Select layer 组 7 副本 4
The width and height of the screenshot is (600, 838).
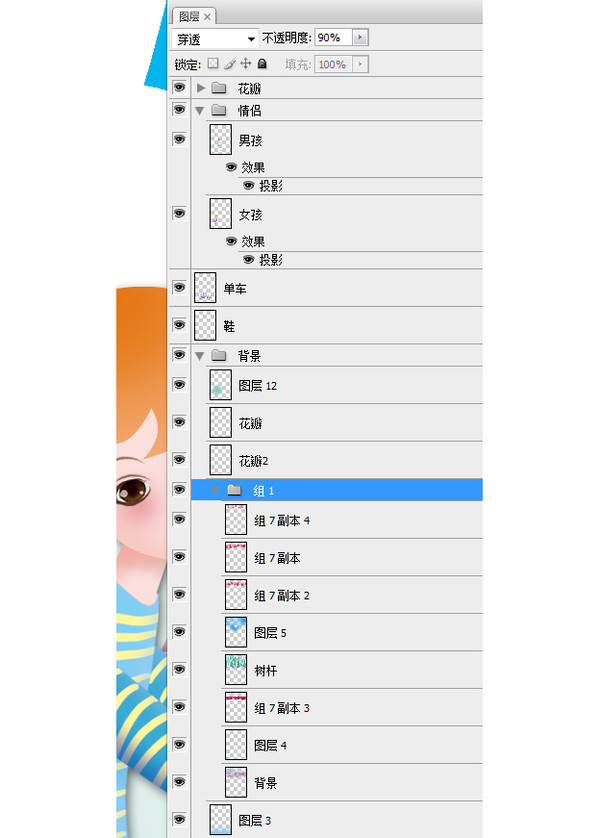tap(340, 521)
